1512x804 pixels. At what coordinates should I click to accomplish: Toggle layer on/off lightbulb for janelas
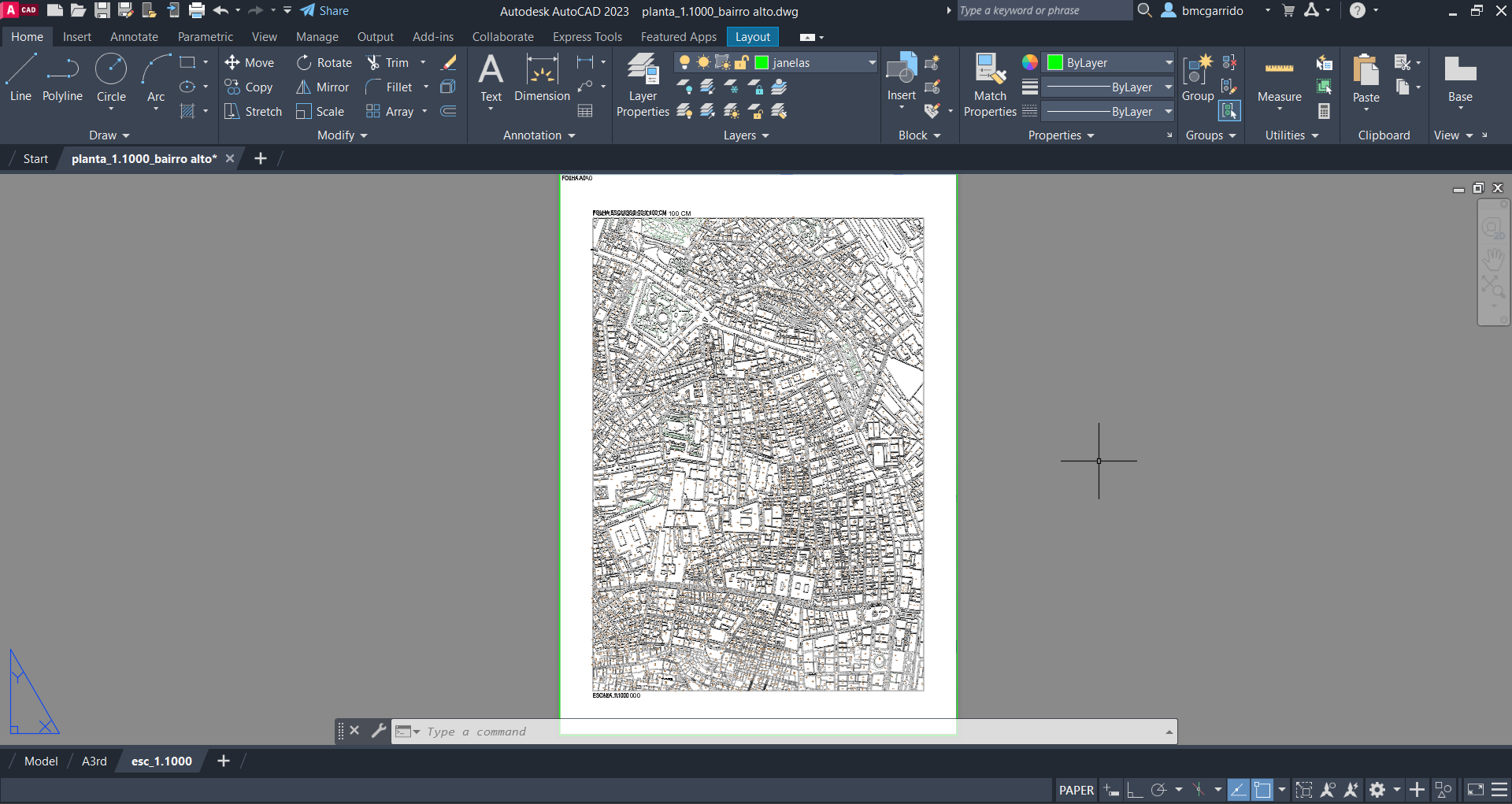pyautogui.click(x=684, y=63)
